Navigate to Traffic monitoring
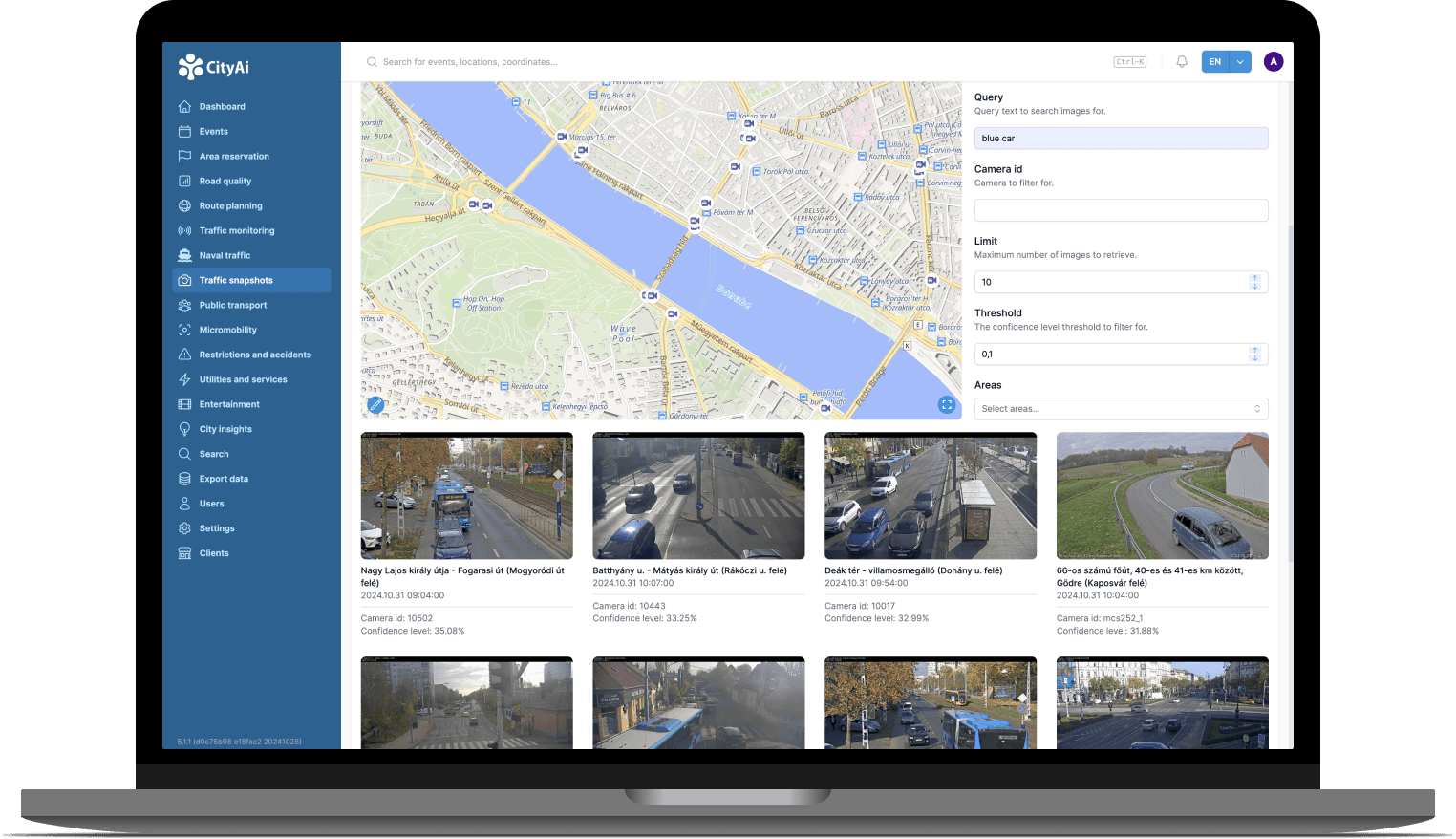Viewport: 1456px width, 839px height. [251, 231]
